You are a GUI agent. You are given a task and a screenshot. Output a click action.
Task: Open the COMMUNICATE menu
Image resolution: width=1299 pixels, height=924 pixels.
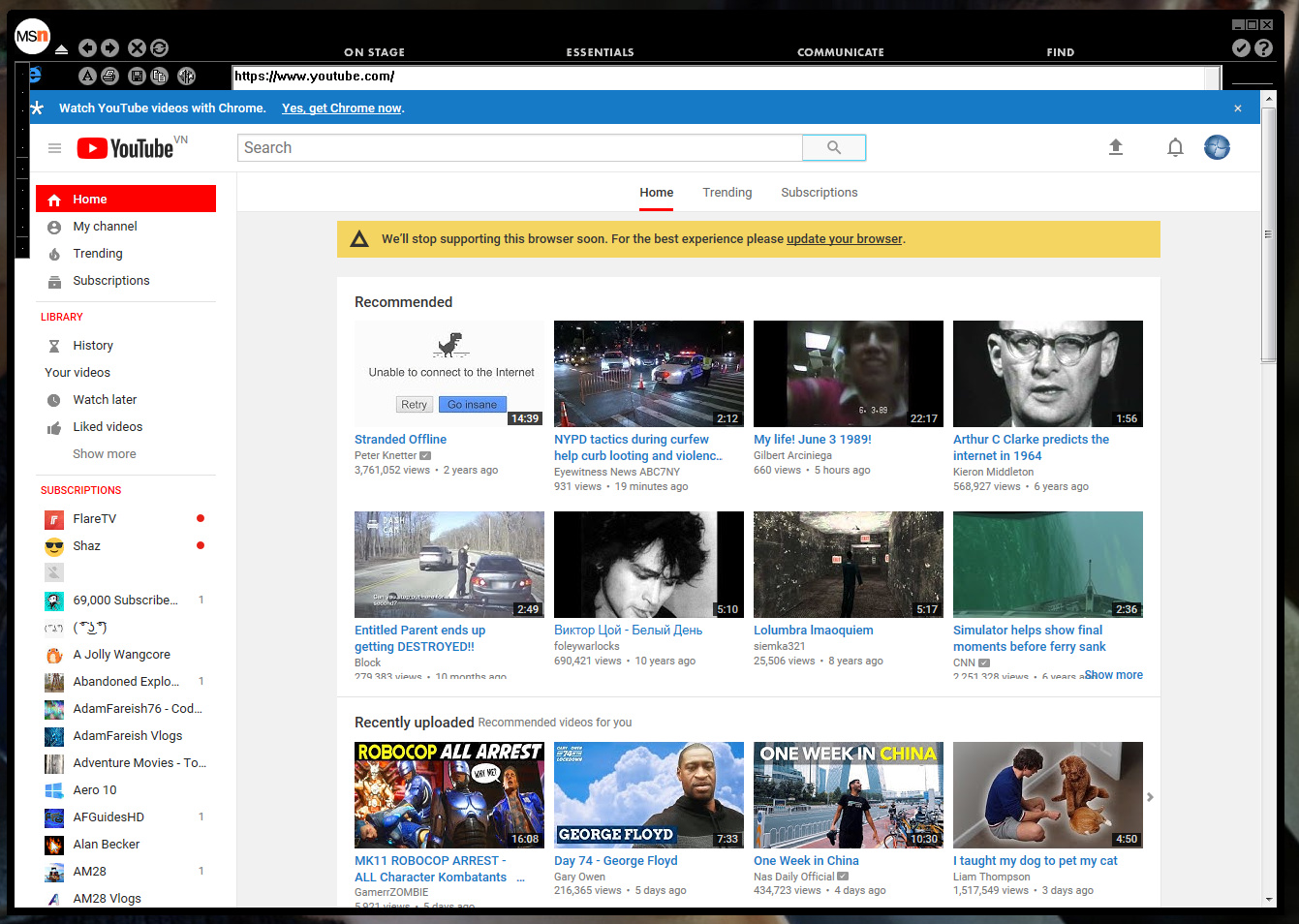(x=841, y=52)
